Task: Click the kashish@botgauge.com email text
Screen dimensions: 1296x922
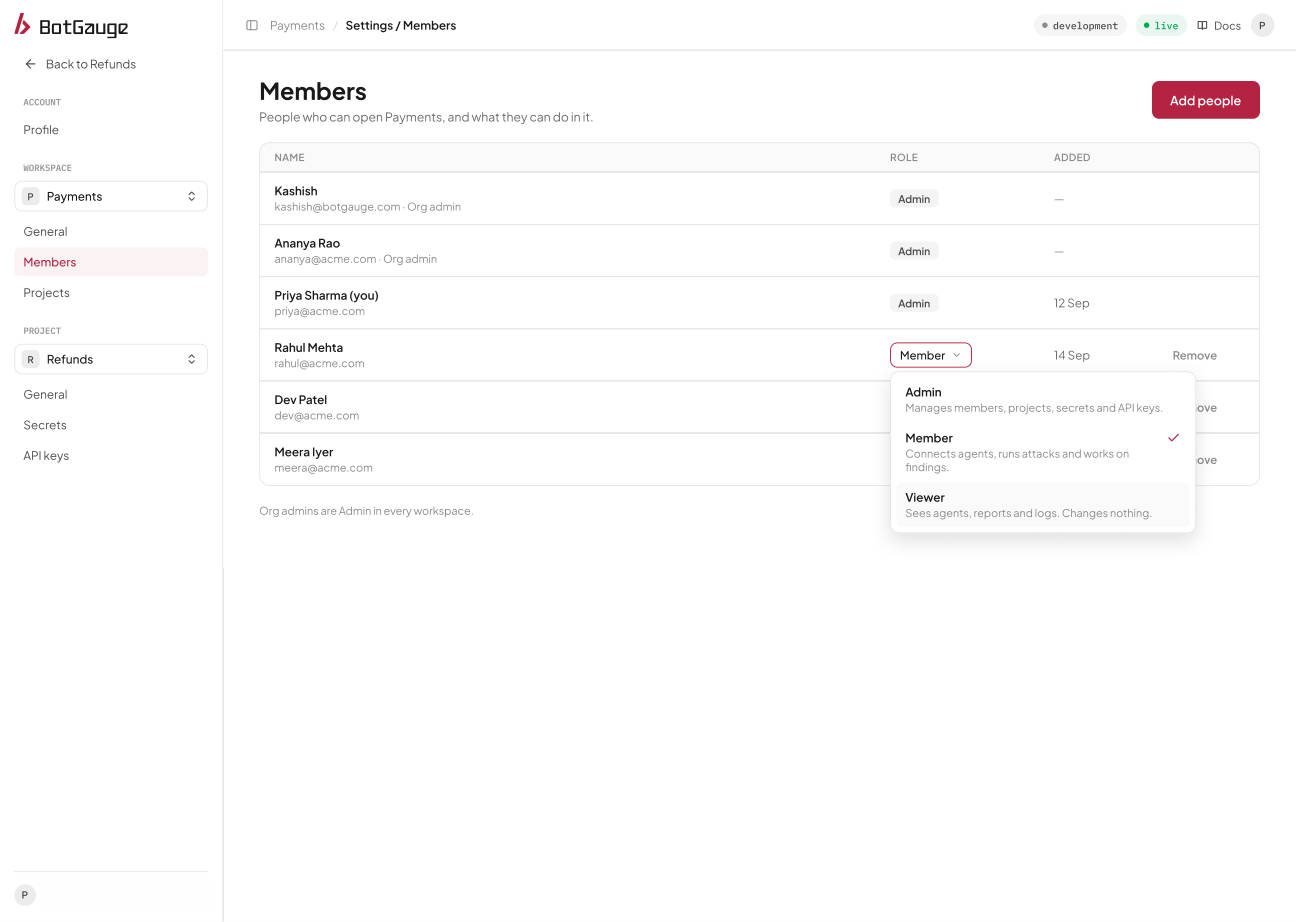Action: click(x=337, y=207)
